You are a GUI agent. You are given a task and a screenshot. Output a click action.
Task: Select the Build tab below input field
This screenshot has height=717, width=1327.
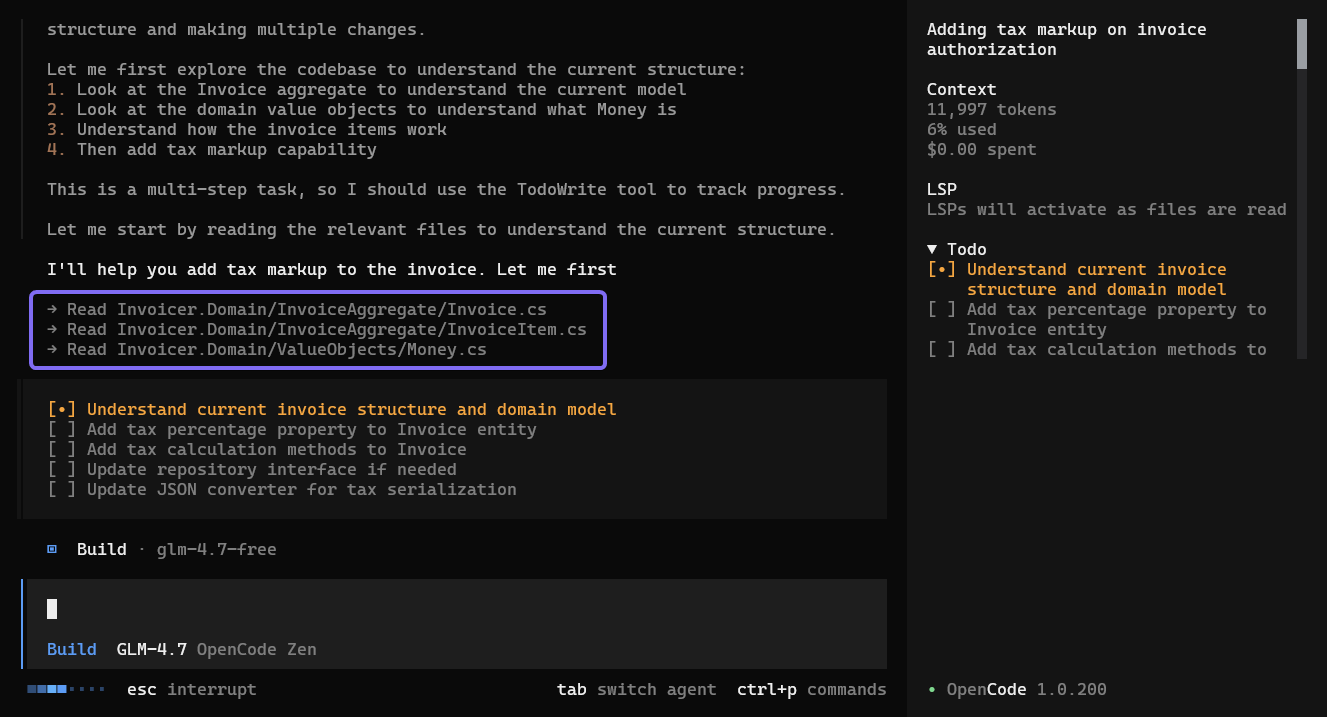[x=71, y=649]
